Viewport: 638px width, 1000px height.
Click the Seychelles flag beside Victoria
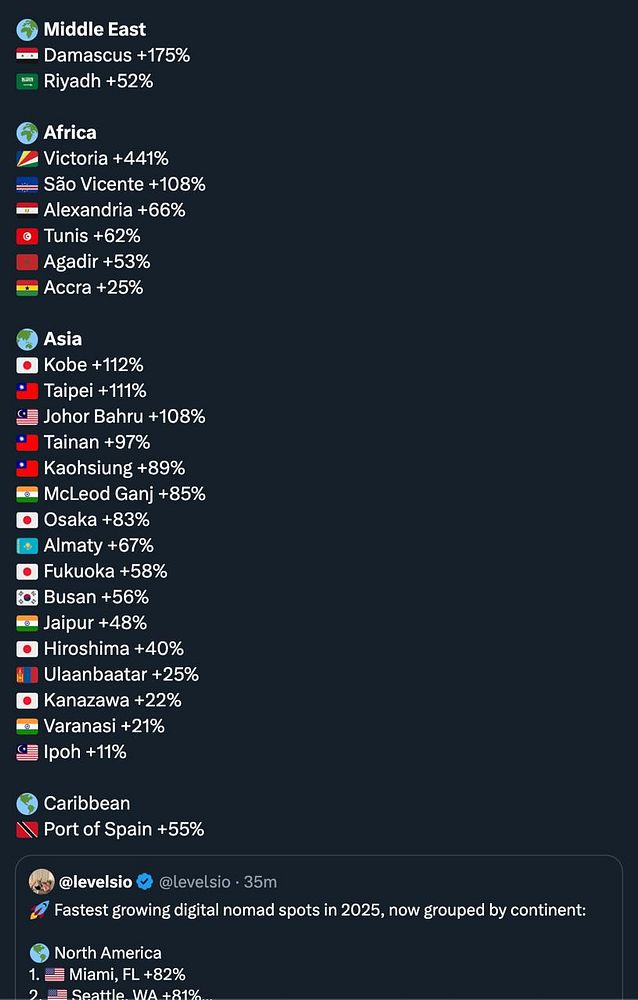27,158
